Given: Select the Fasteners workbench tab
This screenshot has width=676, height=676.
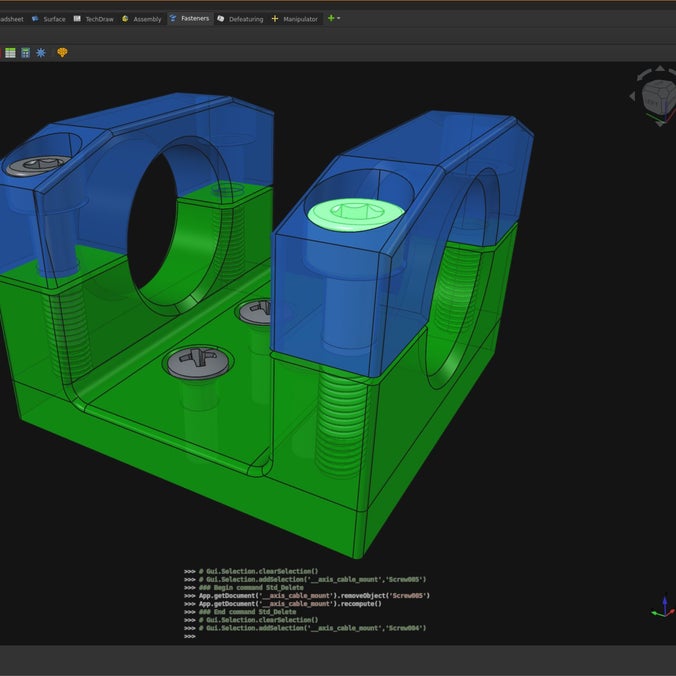Looking at the screenshot, I should [x=190, y=19].
